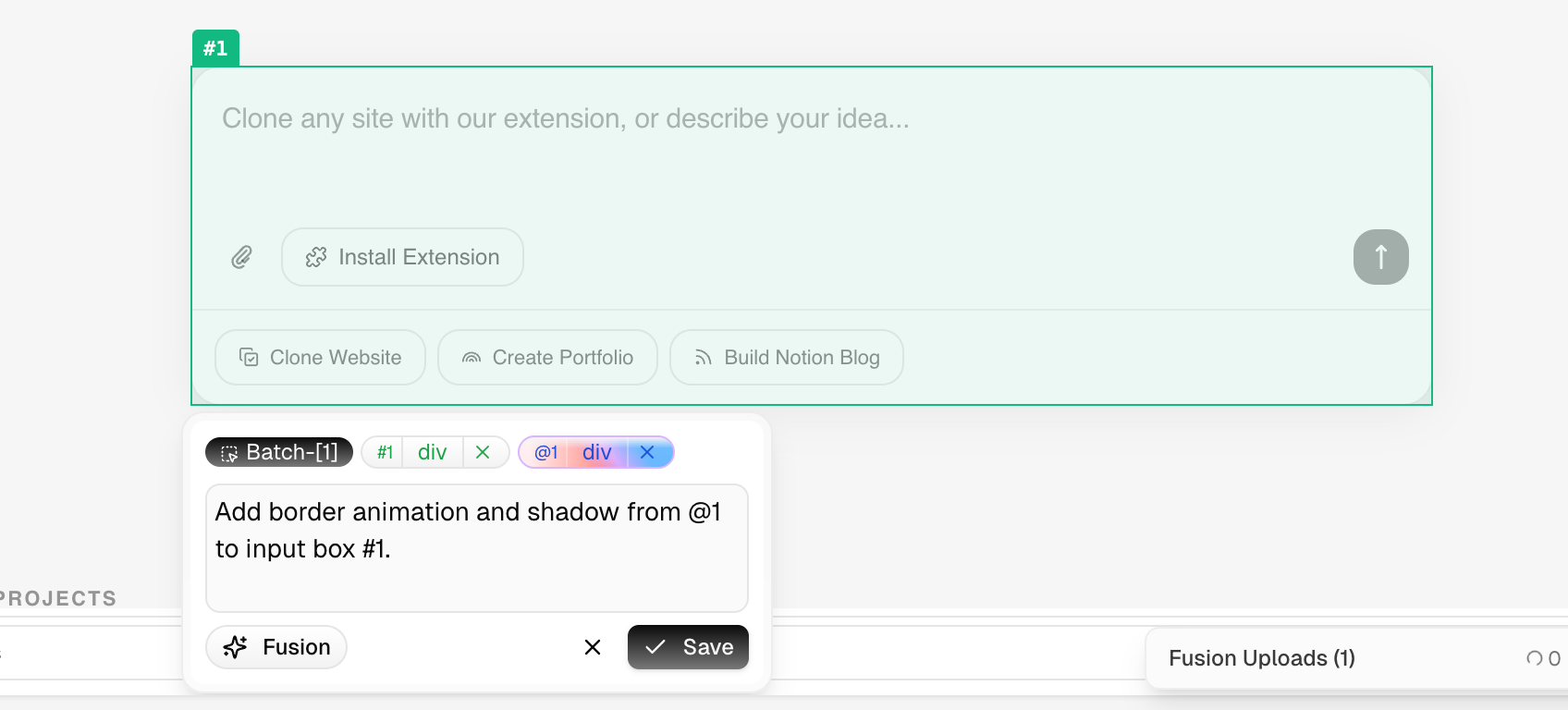Click the Build Notion Blog feed icon
The image size is (1568, 710).
(x=704, y=358)
